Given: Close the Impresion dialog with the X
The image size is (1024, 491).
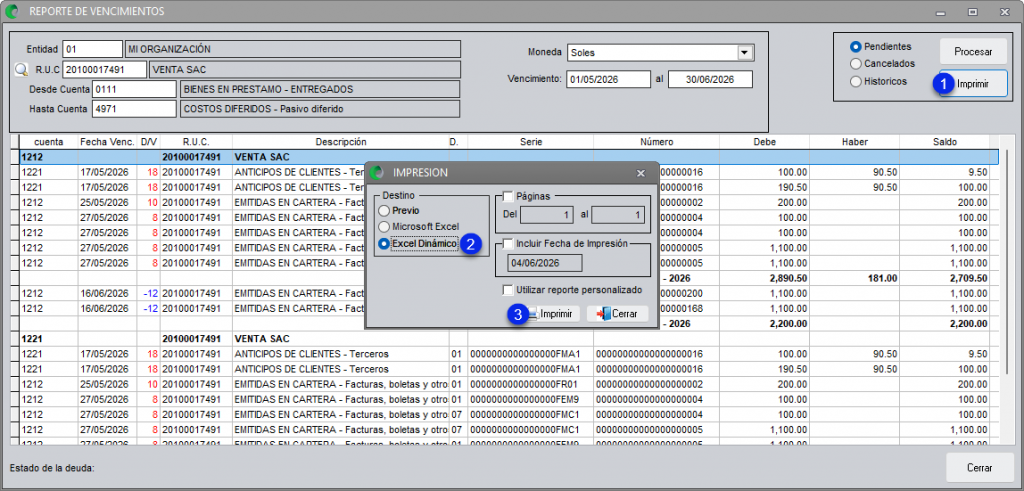Looking at the screenshot, I should click(x=641, y=173).
